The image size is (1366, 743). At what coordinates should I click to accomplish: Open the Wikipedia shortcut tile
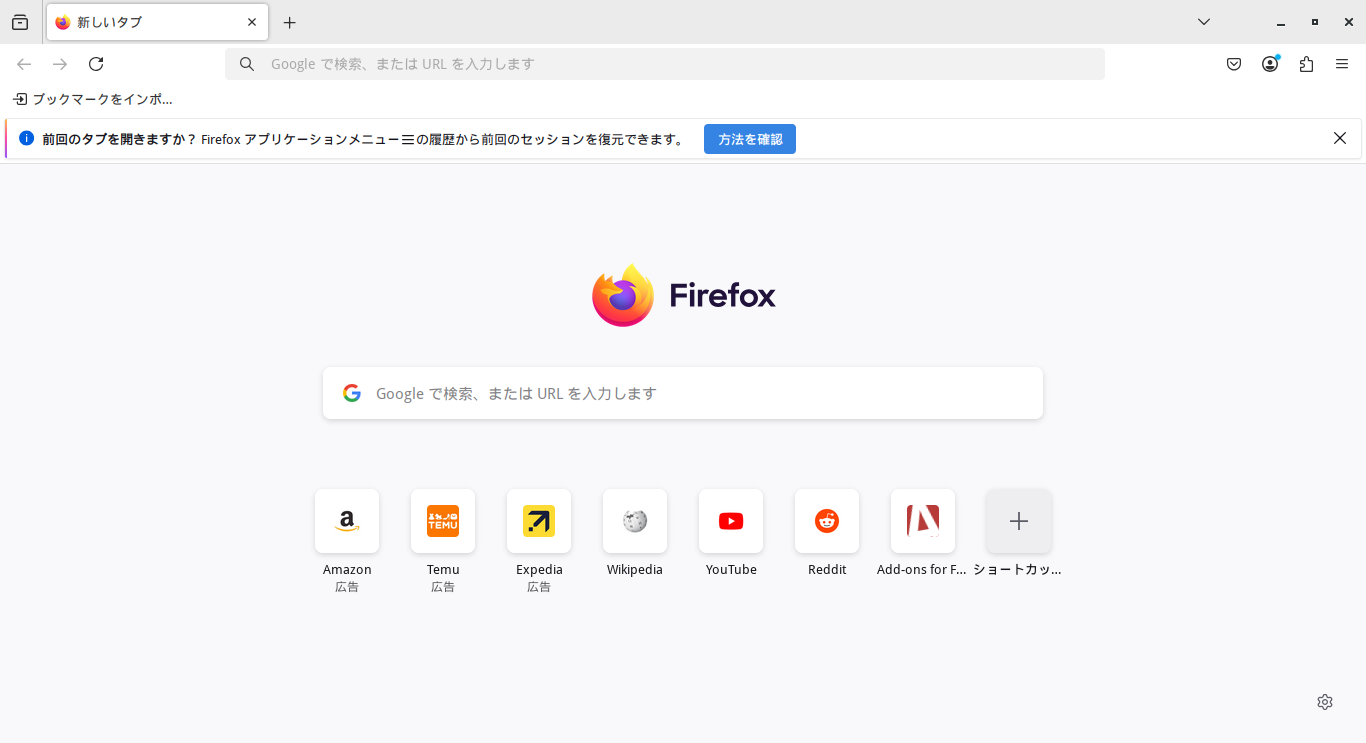(x=635, y=521)
